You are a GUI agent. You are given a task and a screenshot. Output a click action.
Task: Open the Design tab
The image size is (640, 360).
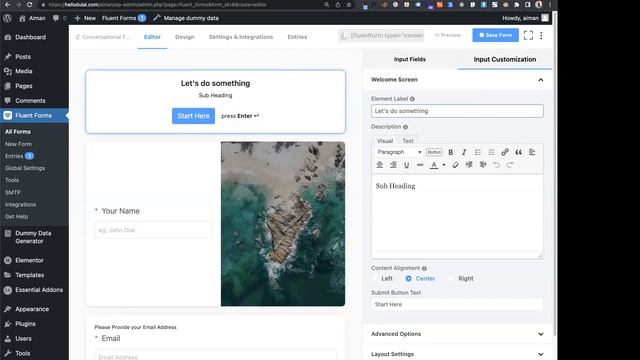click(184, 37)
